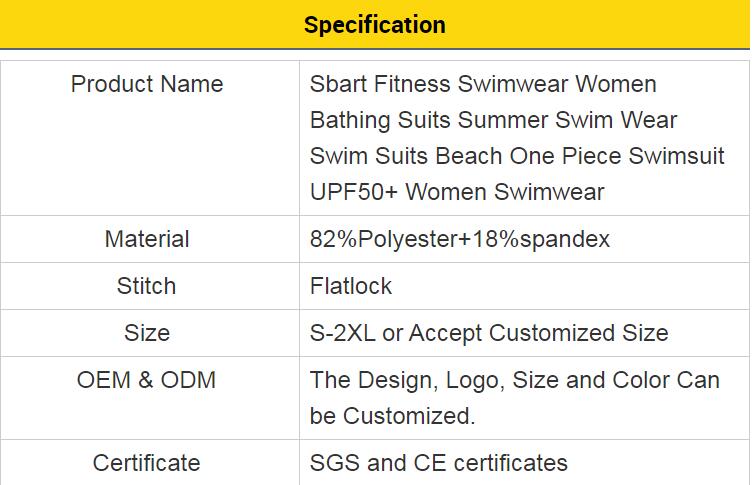
Task: Click the 'Swim Suits Beach One Piece Swimsuit' line
Action: coord(517,156)
